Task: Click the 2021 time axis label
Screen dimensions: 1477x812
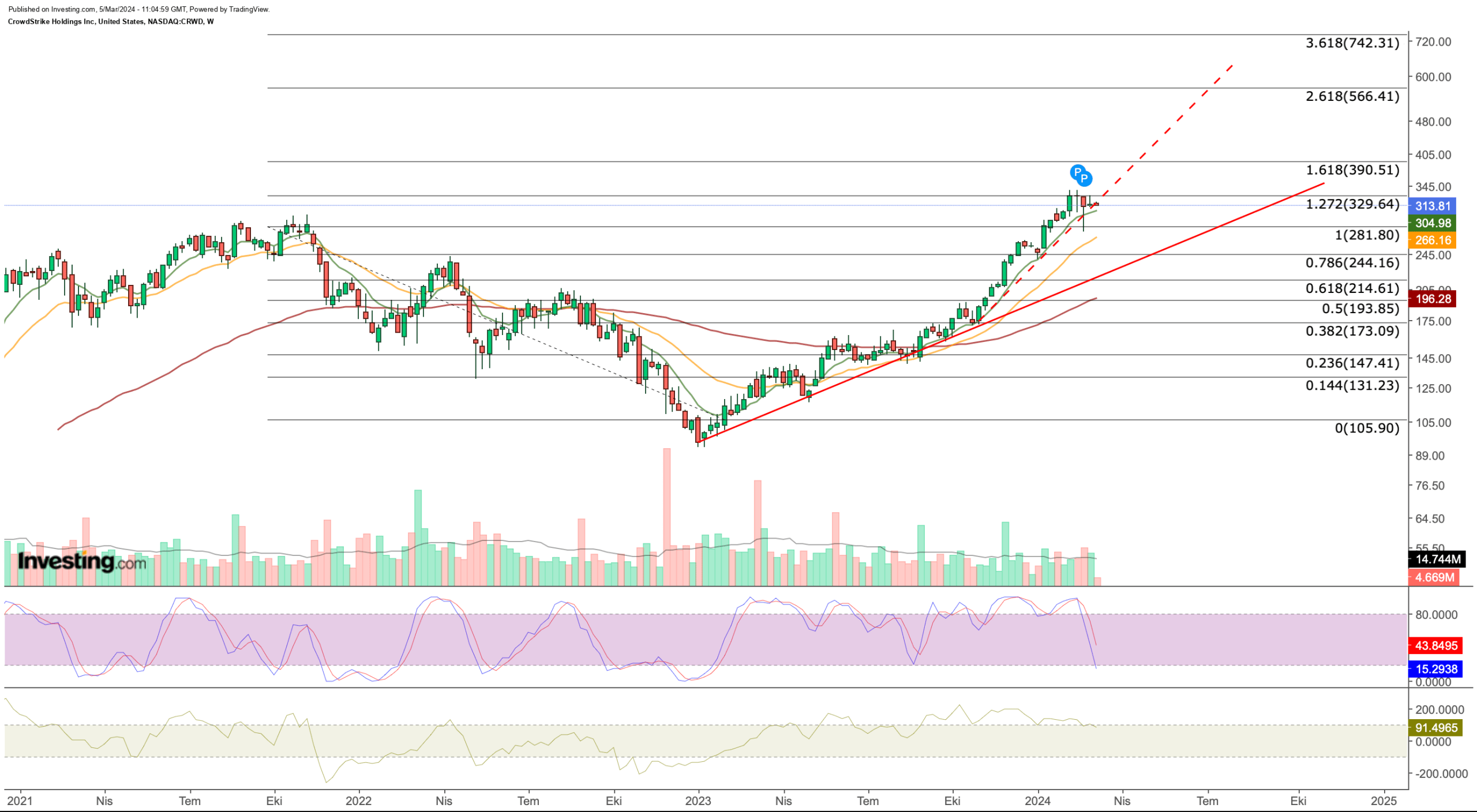Action: 20,801
